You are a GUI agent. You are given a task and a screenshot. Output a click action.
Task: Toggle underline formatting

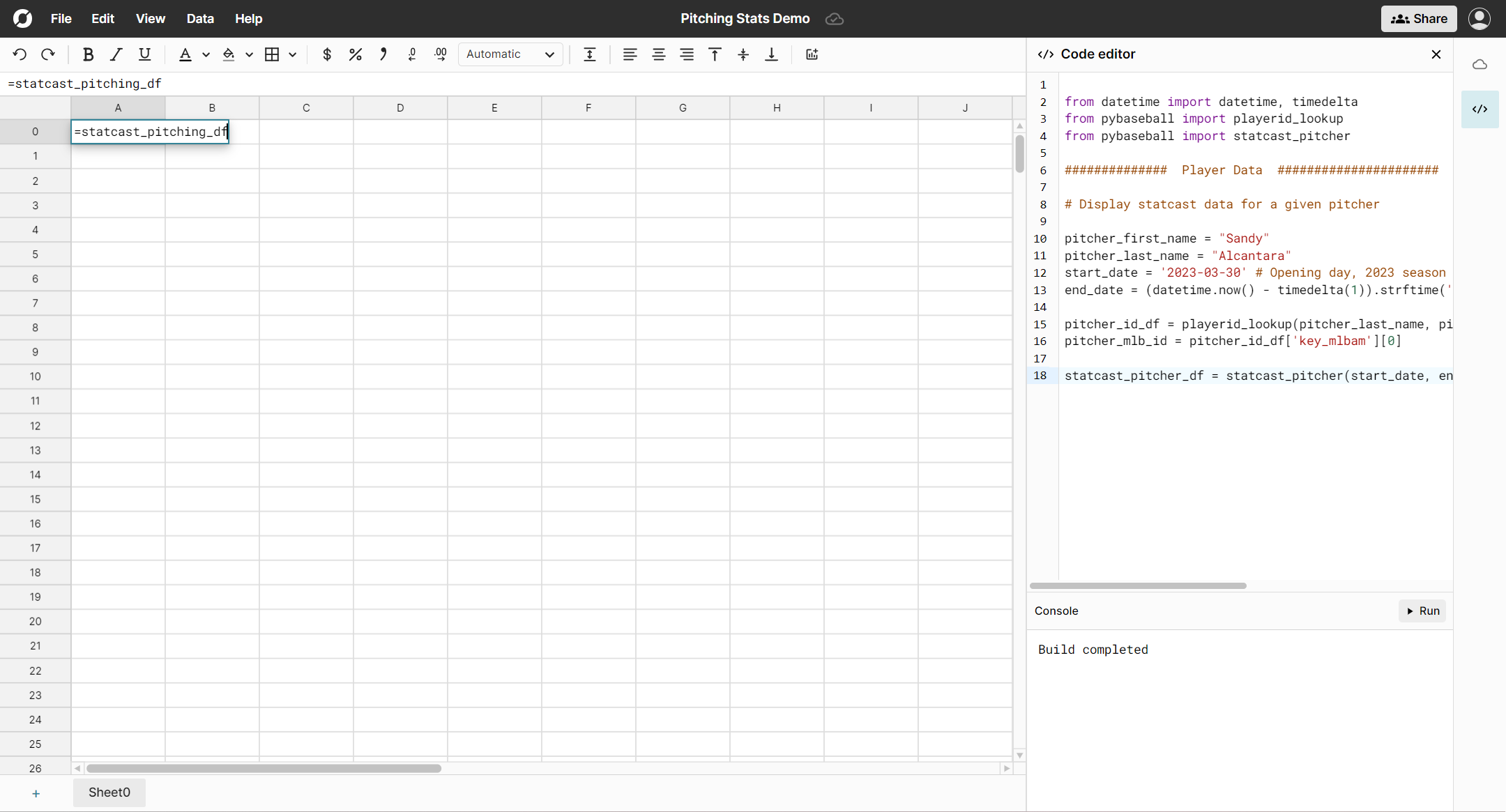click(x=144, y=54)
